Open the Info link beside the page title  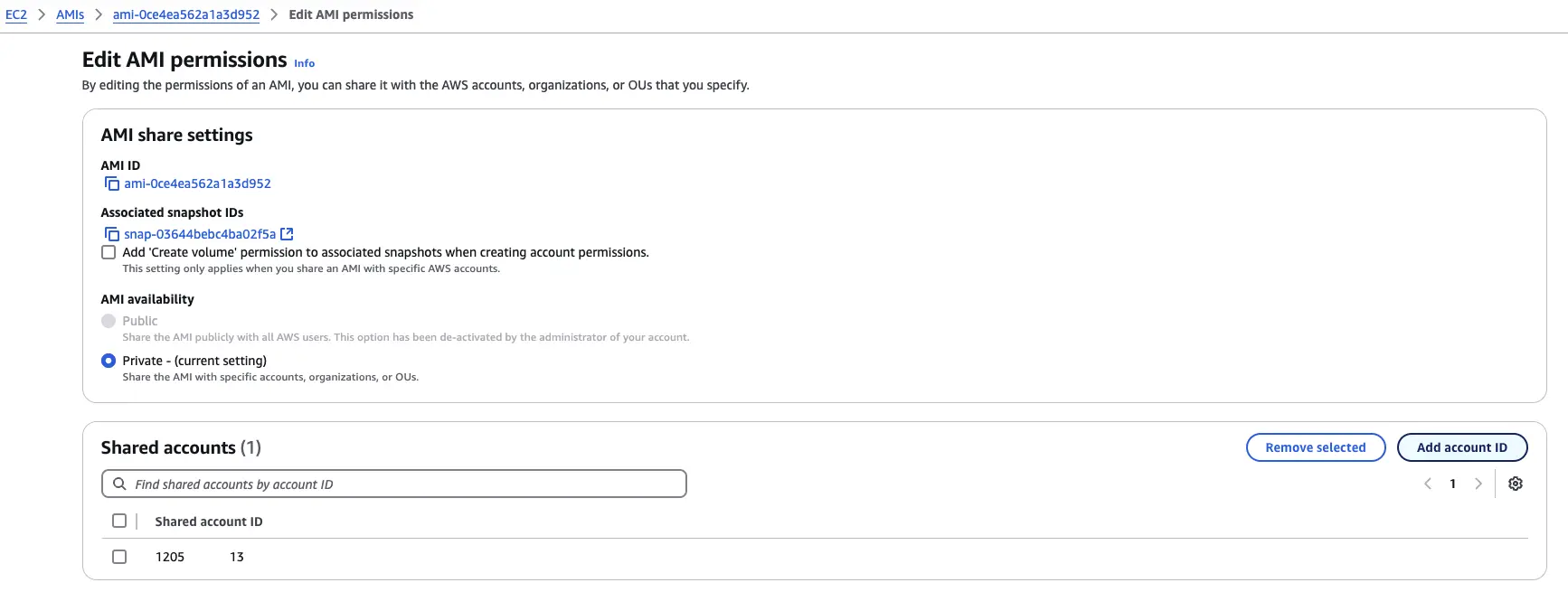tap(304, 63)
